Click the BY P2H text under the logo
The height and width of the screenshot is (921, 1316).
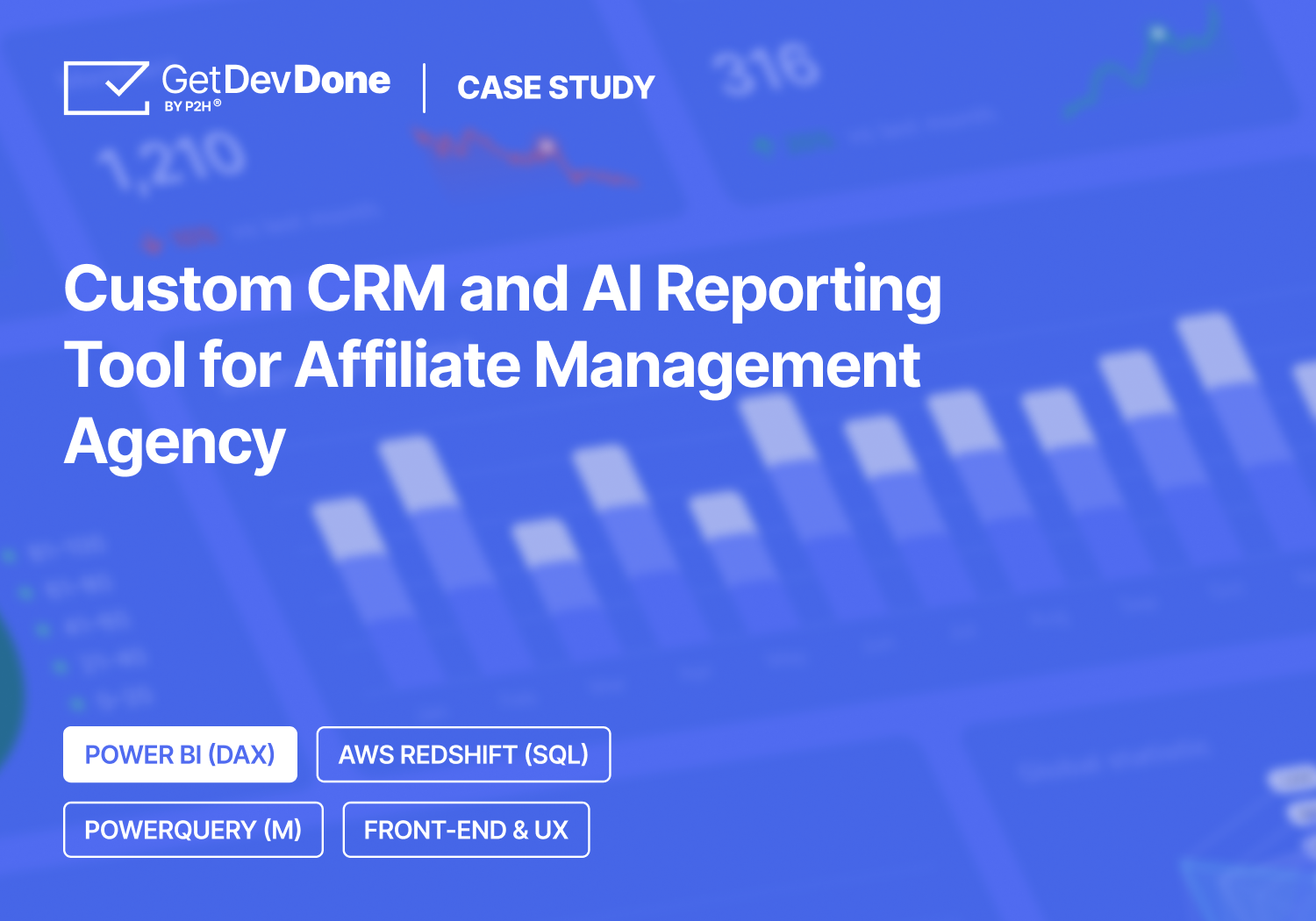coord(188,106)
